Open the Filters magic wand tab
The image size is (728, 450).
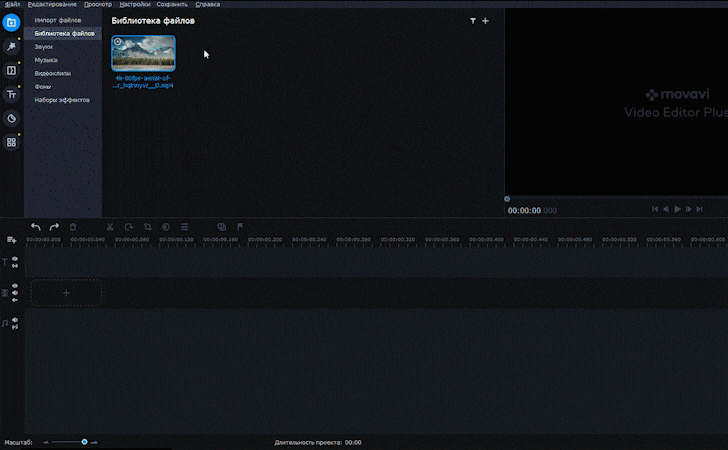click(x=11, y=46)
